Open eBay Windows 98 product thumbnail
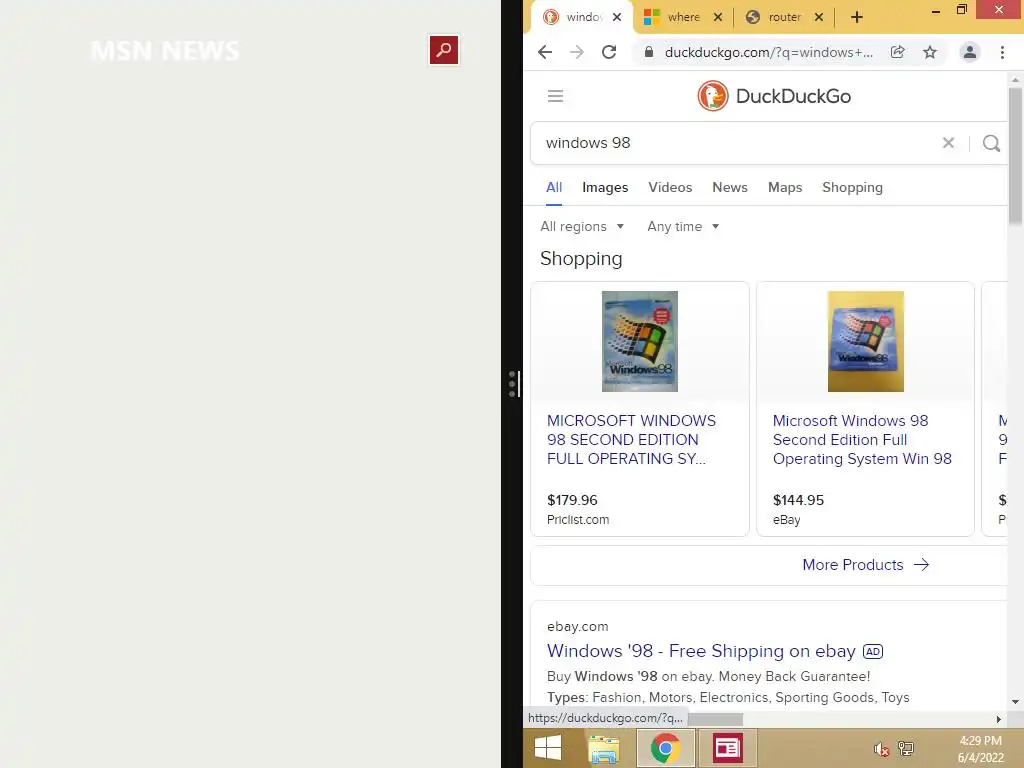This screenshot has width=1024, height=768. tap(865, 341)
